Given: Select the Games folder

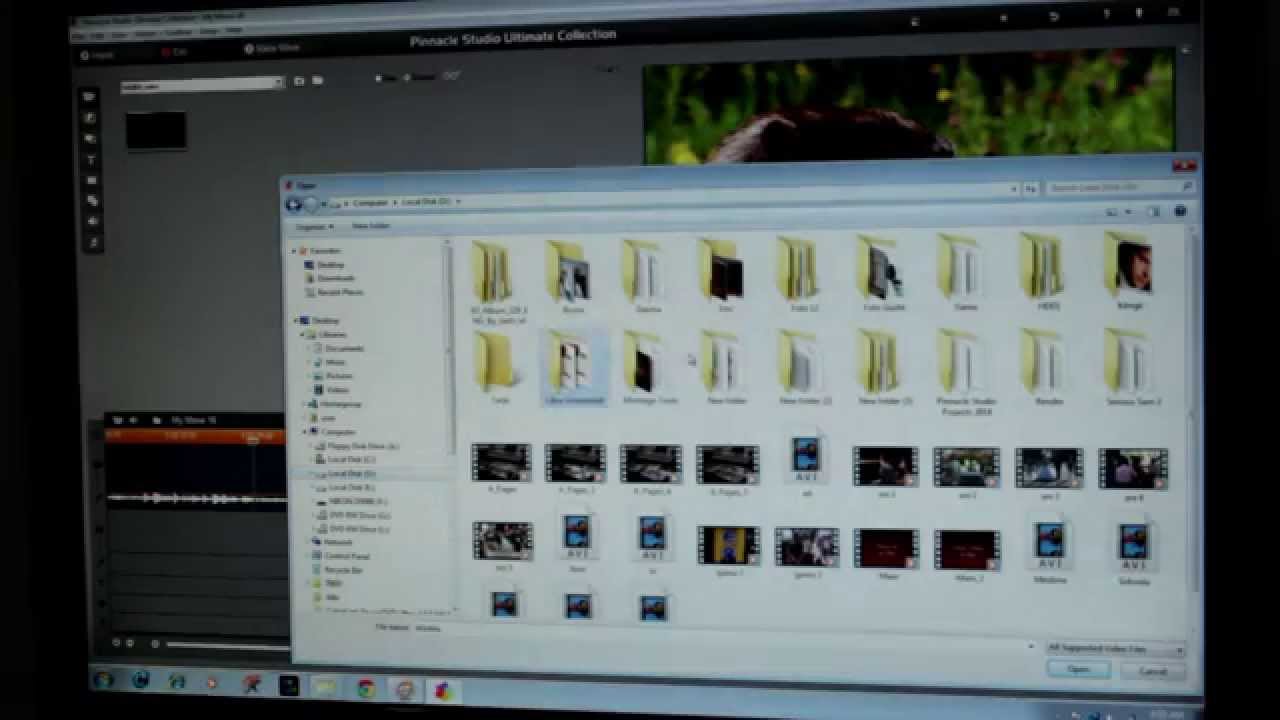Looking at the screenshot, I should (x=965, y=274).
